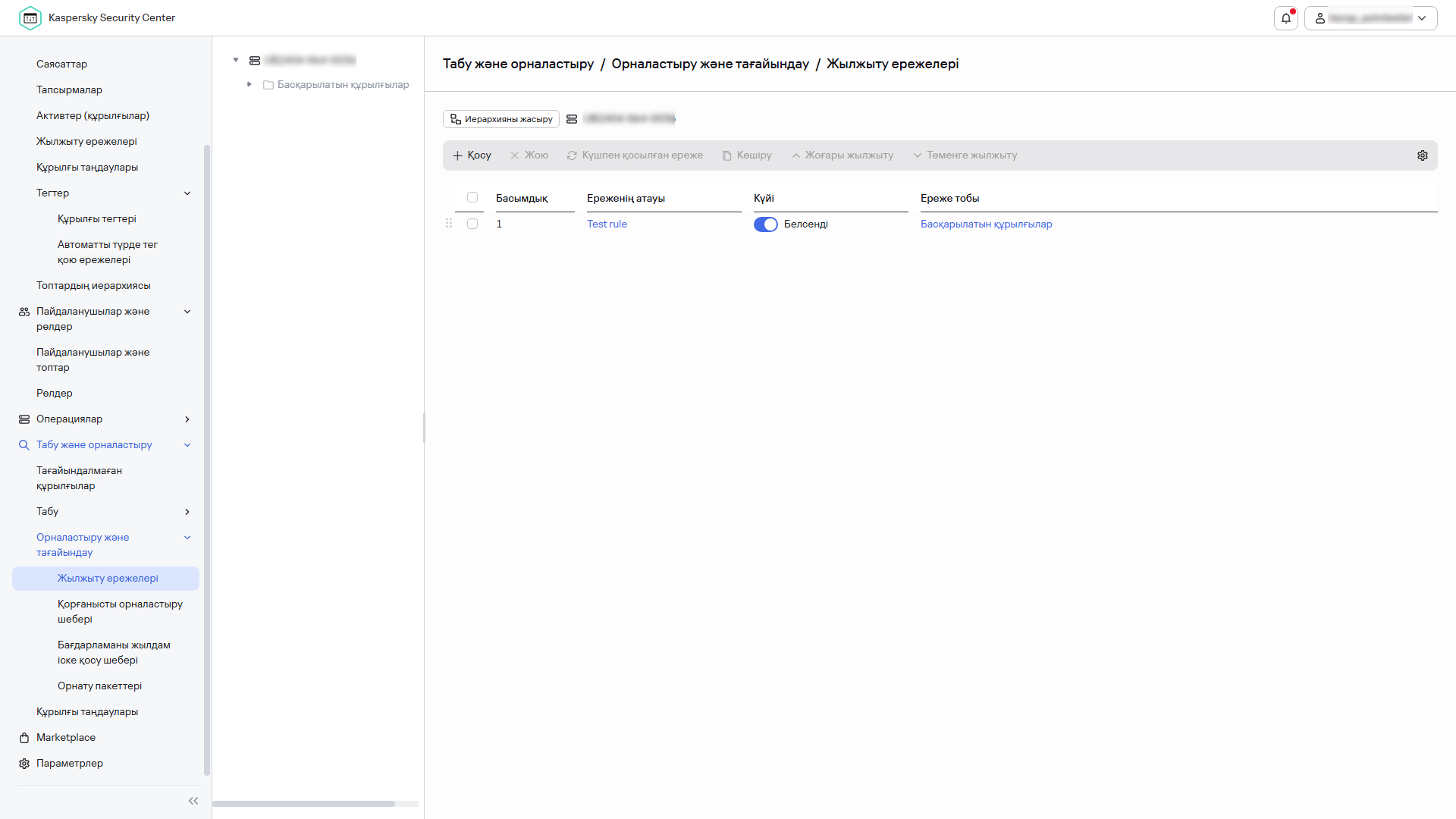Screen dimensions: 1456x819
Task: Select Орнату пакеттері in sidebar
Action: (x=100, y=686)
